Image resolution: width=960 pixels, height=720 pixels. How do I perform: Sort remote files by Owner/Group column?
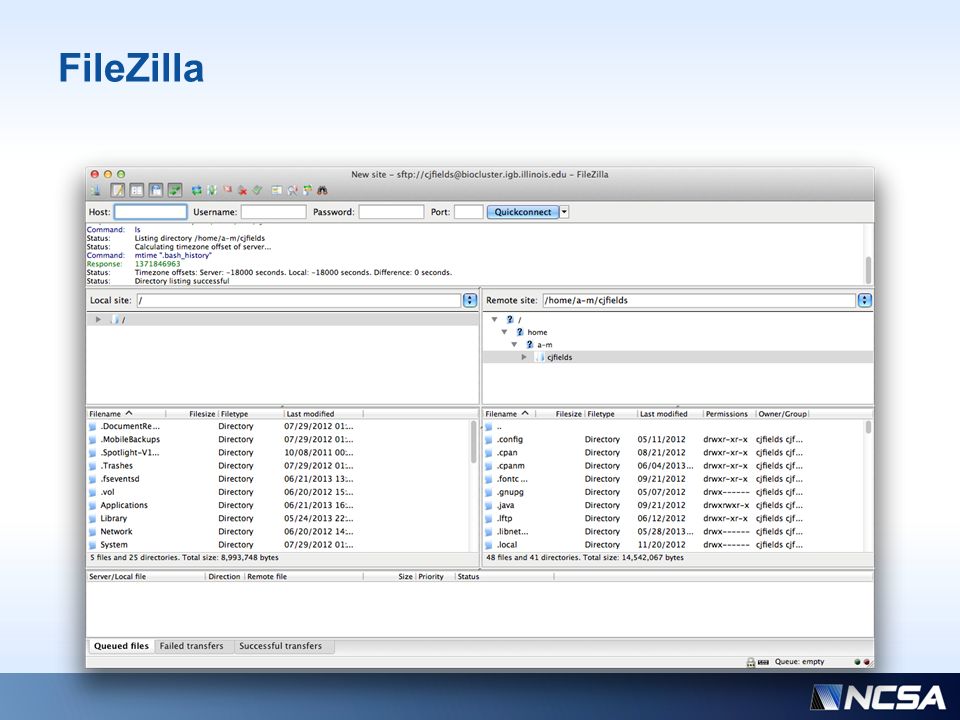click(782, 414)
